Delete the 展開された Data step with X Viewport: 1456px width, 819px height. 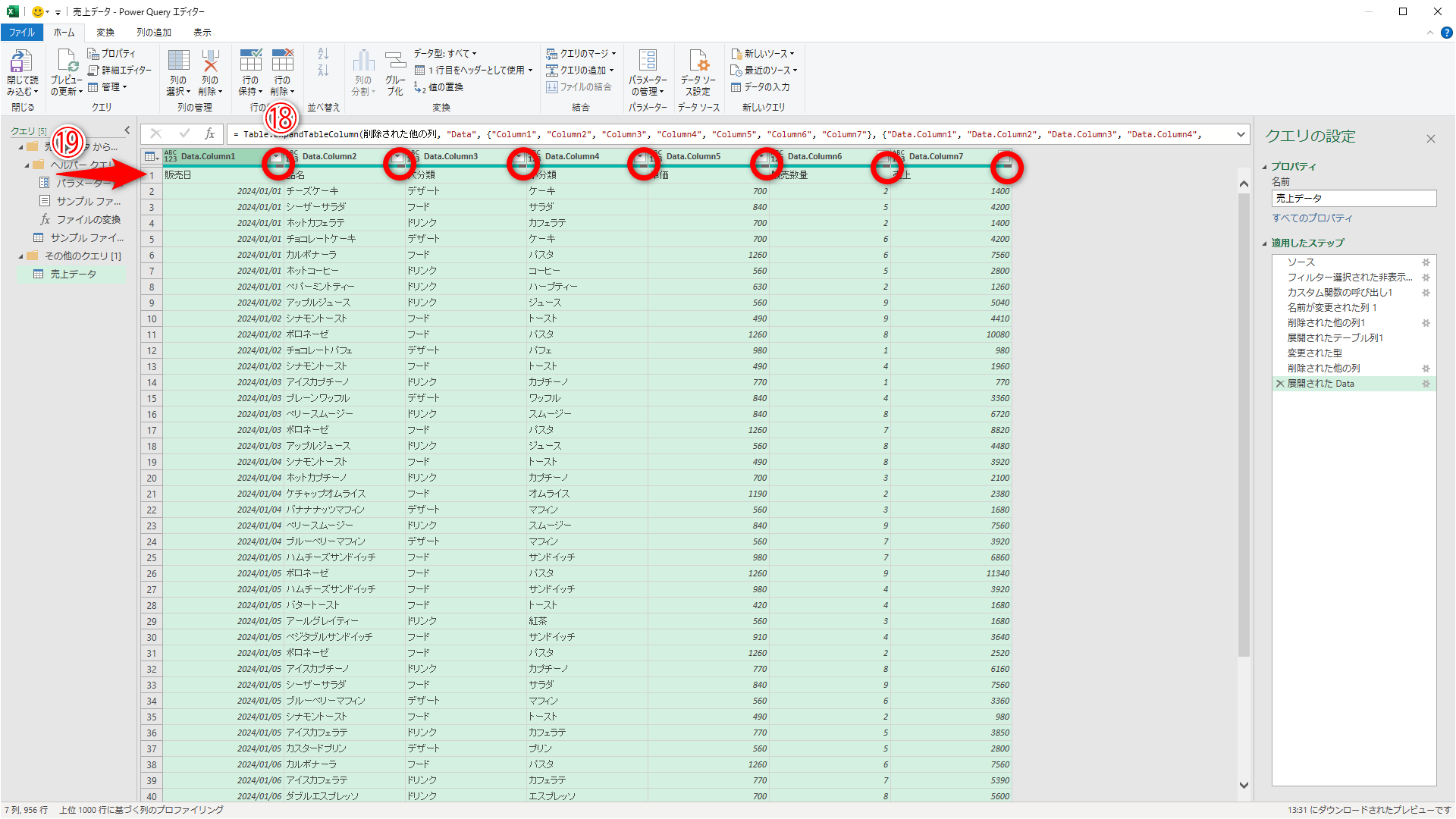tap(1280, 384)
